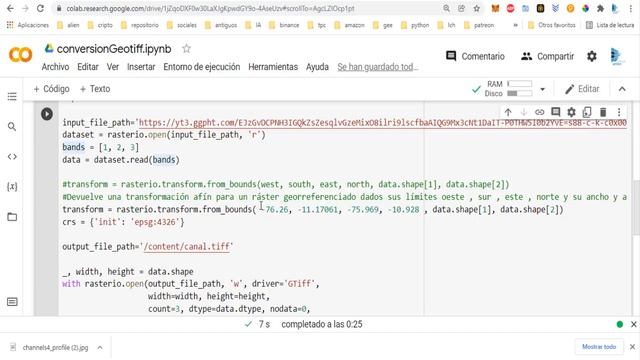Open the cripto bookmarks folder
This screenshot has height=360, width=640.
click(100, 25)
